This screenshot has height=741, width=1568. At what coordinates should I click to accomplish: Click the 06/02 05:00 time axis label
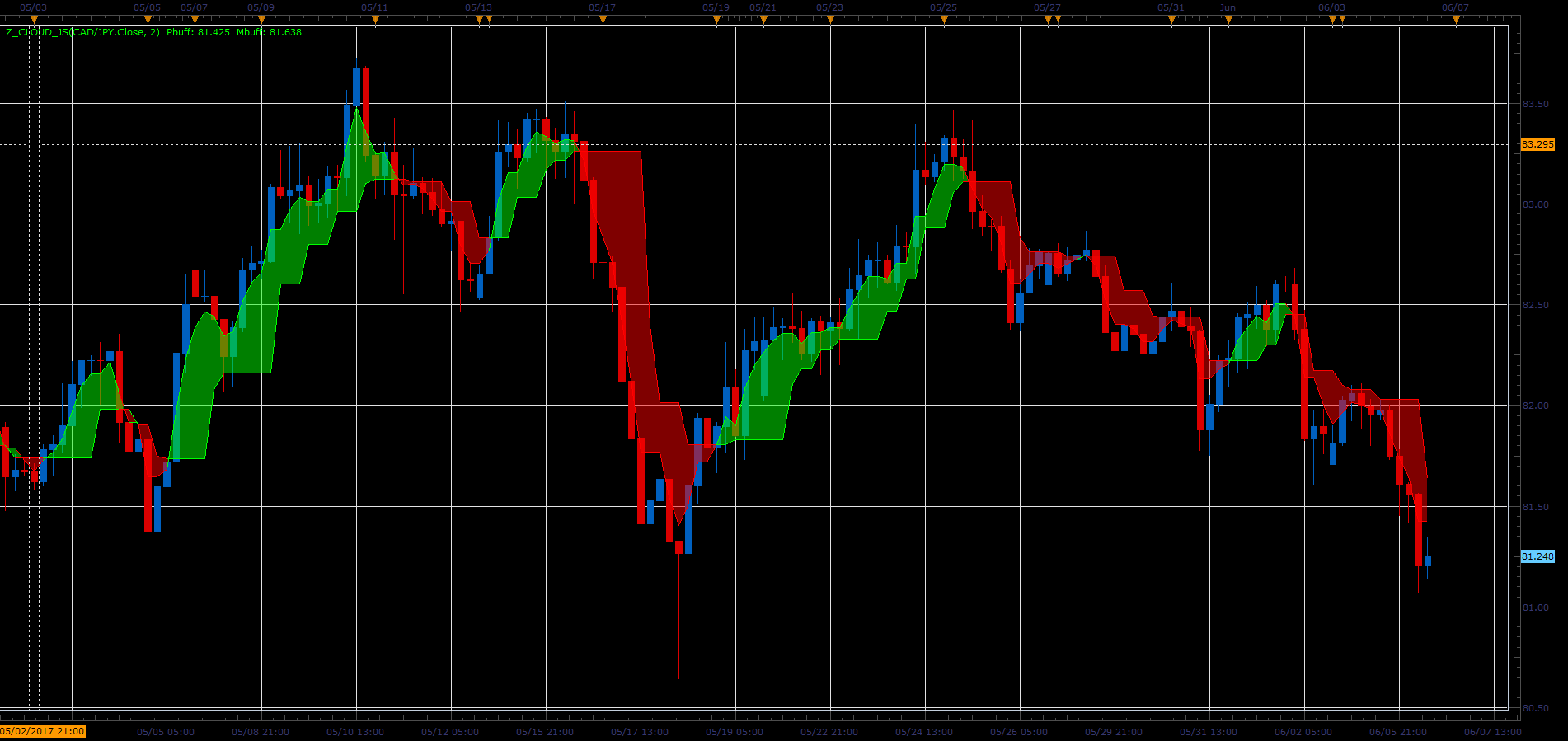point(1303,732)
